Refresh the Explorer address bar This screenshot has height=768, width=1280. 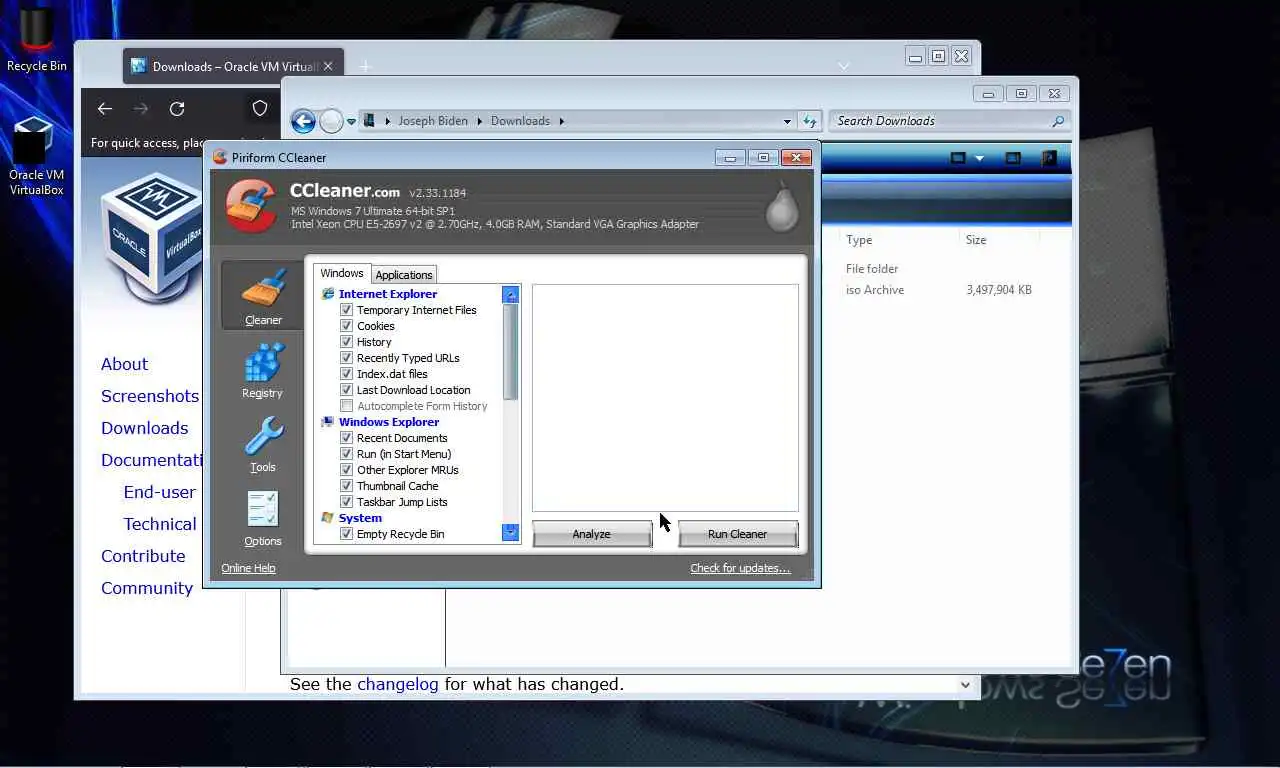pyautogui.click(x=811, y=121)
